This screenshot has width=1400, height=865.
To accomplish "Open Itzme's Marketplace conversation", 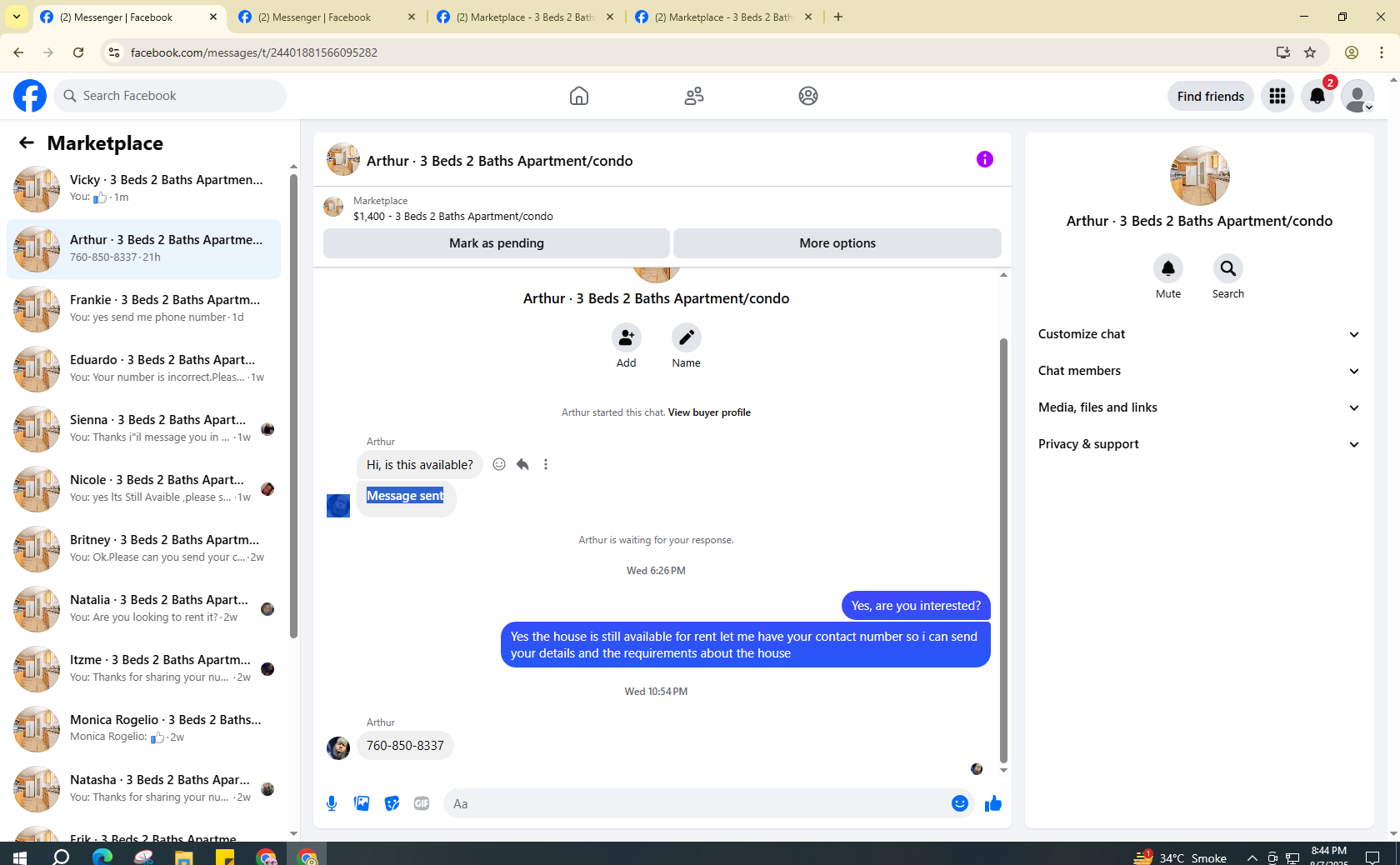I will click(143, 669).
